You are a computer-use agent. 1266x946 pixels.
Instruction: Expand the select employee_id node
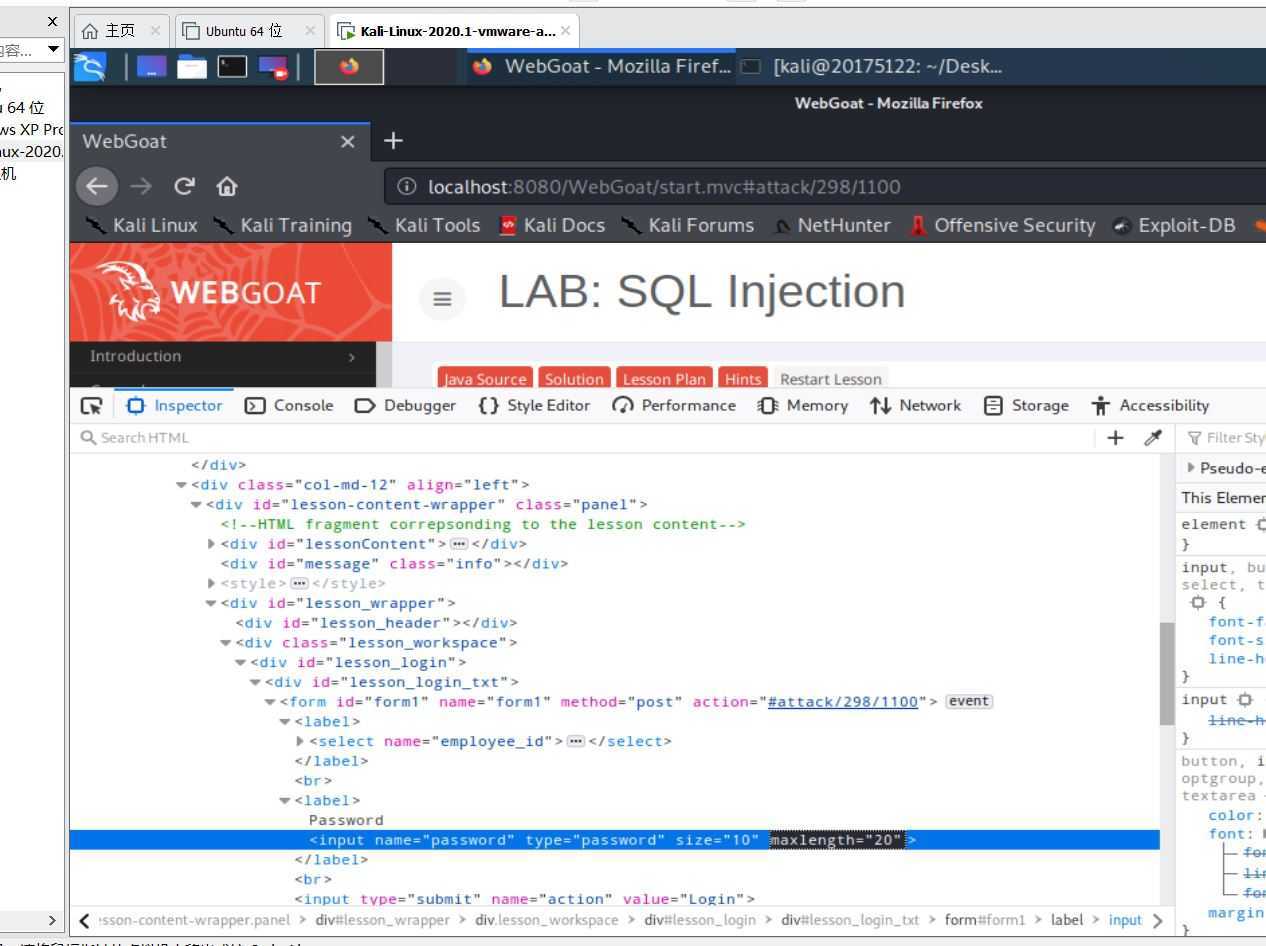tap(301, 741)
